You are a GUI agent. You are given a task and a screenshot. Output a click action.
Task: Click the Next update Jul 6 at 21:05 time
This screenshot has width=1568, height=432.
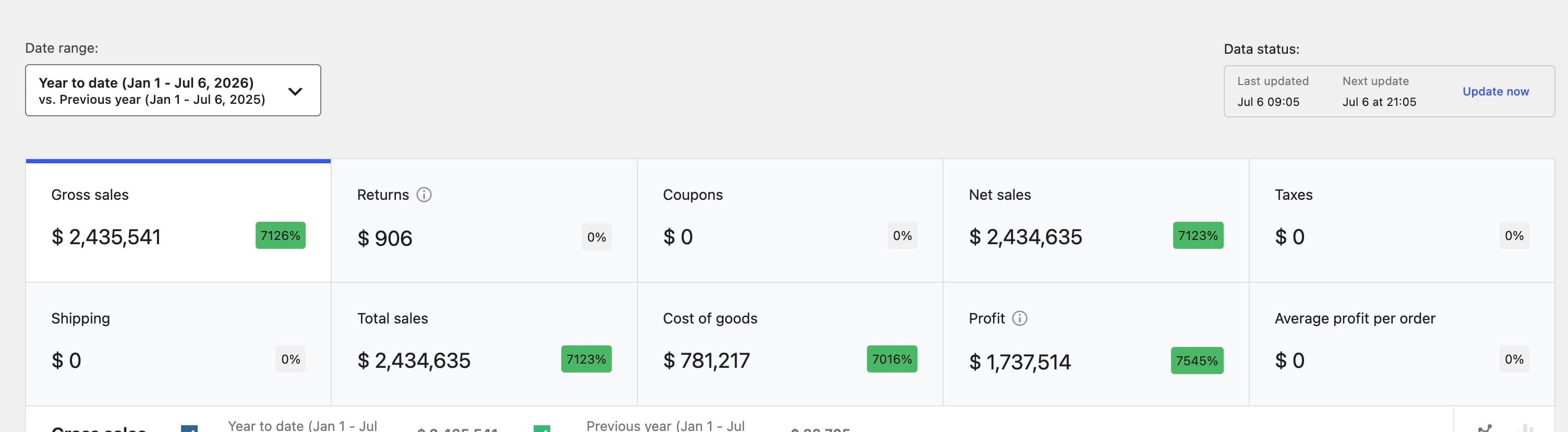click(1379, 102)
